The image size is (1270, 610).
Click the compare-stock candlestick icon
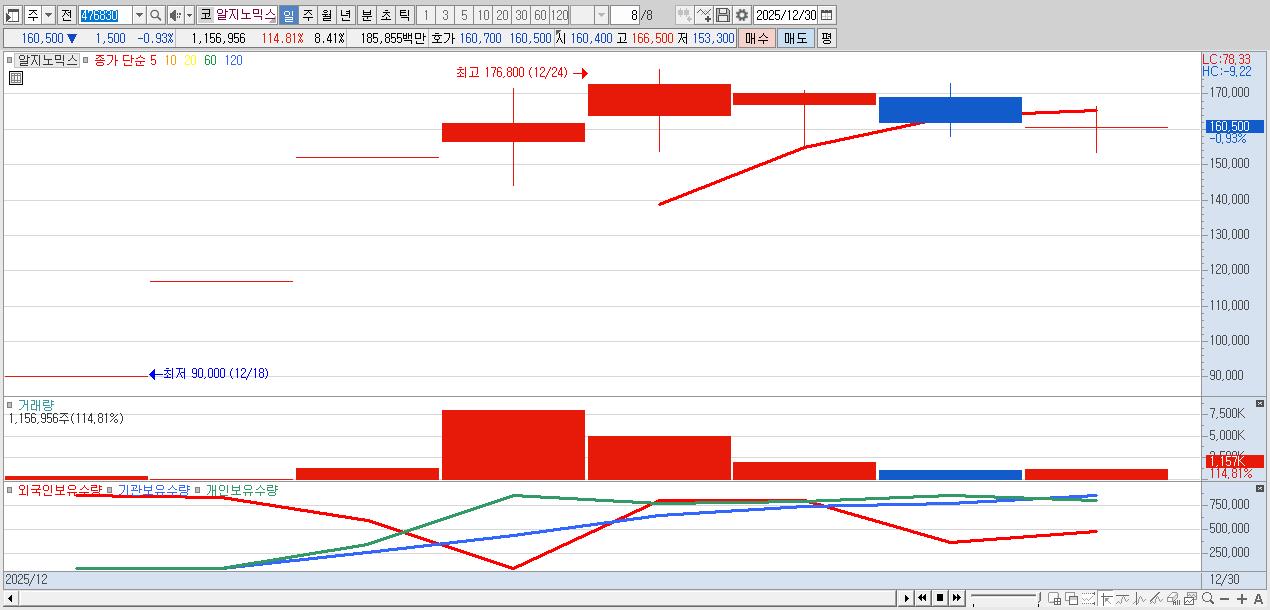[x=684, y=15]
